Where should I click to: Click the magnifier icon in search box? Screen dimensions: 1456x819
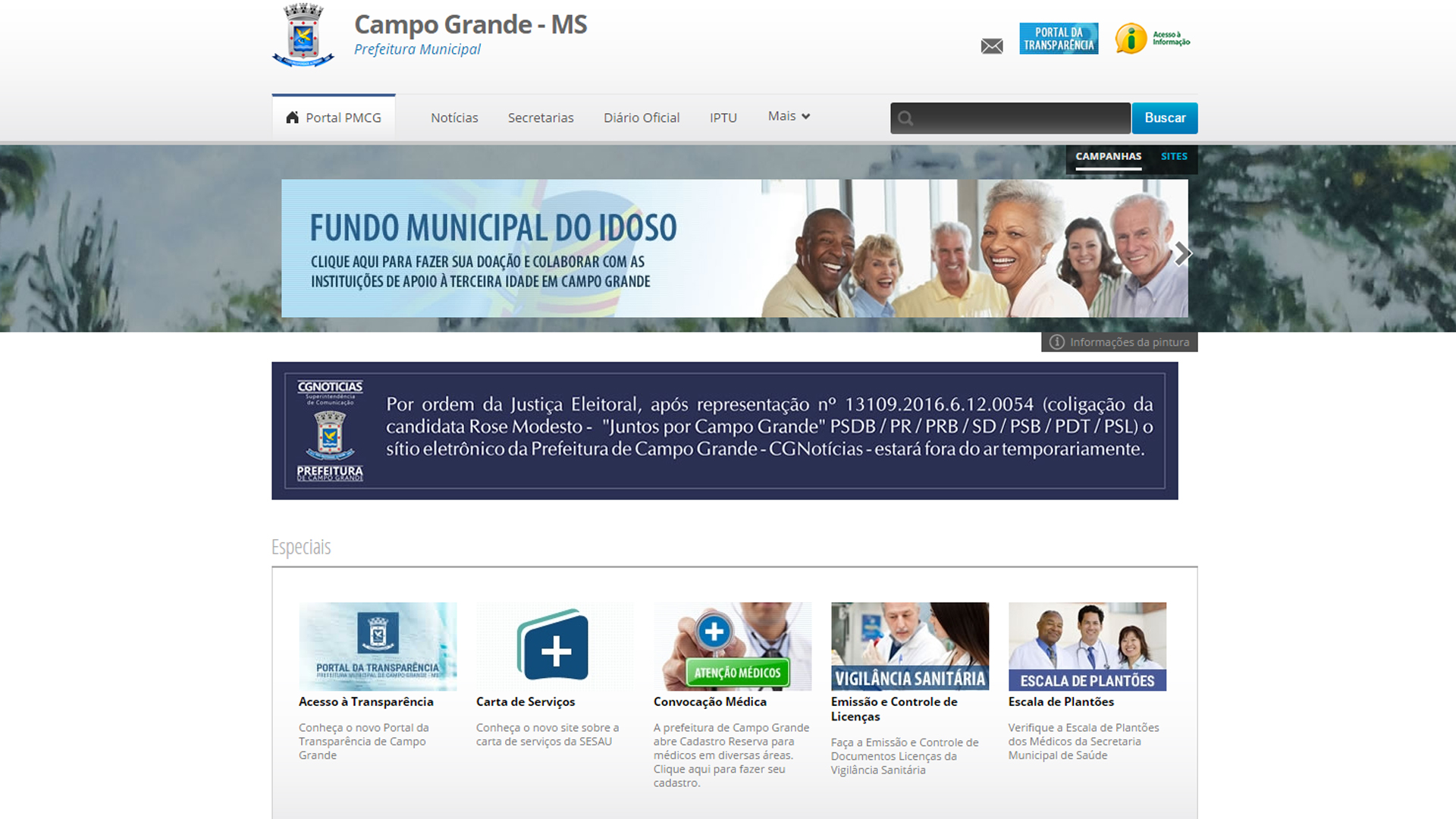tap(905, 118)
